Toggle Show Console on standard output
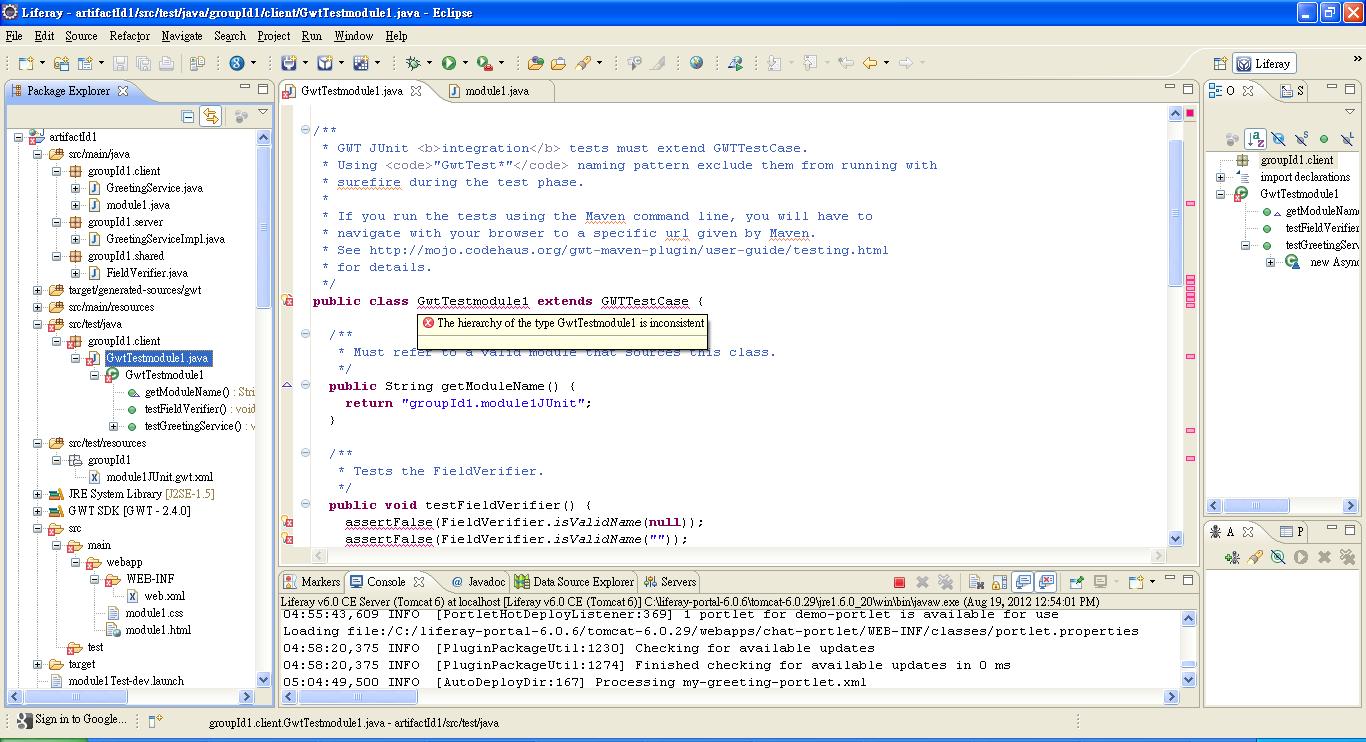The height and width of the screenshot is (742, 1366). tap(1023, 581)
